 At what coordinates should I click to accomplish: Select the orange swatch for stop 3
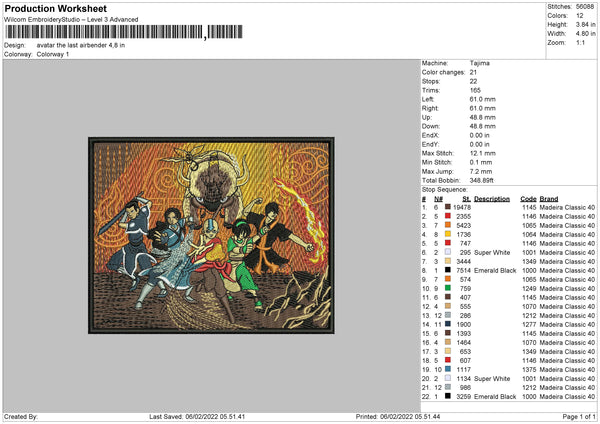(x=448, y=225)
